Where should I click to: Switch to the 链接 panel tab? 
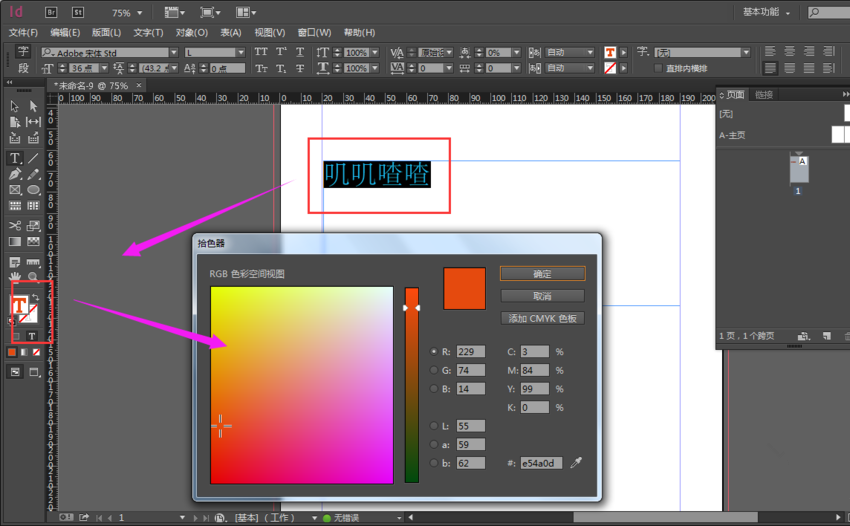[x=764, y=95]
